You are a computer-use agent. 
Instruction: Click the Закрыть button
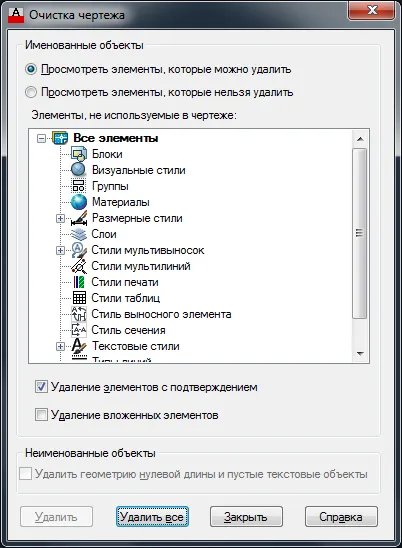pyautogui.click(x=246, y=517)
